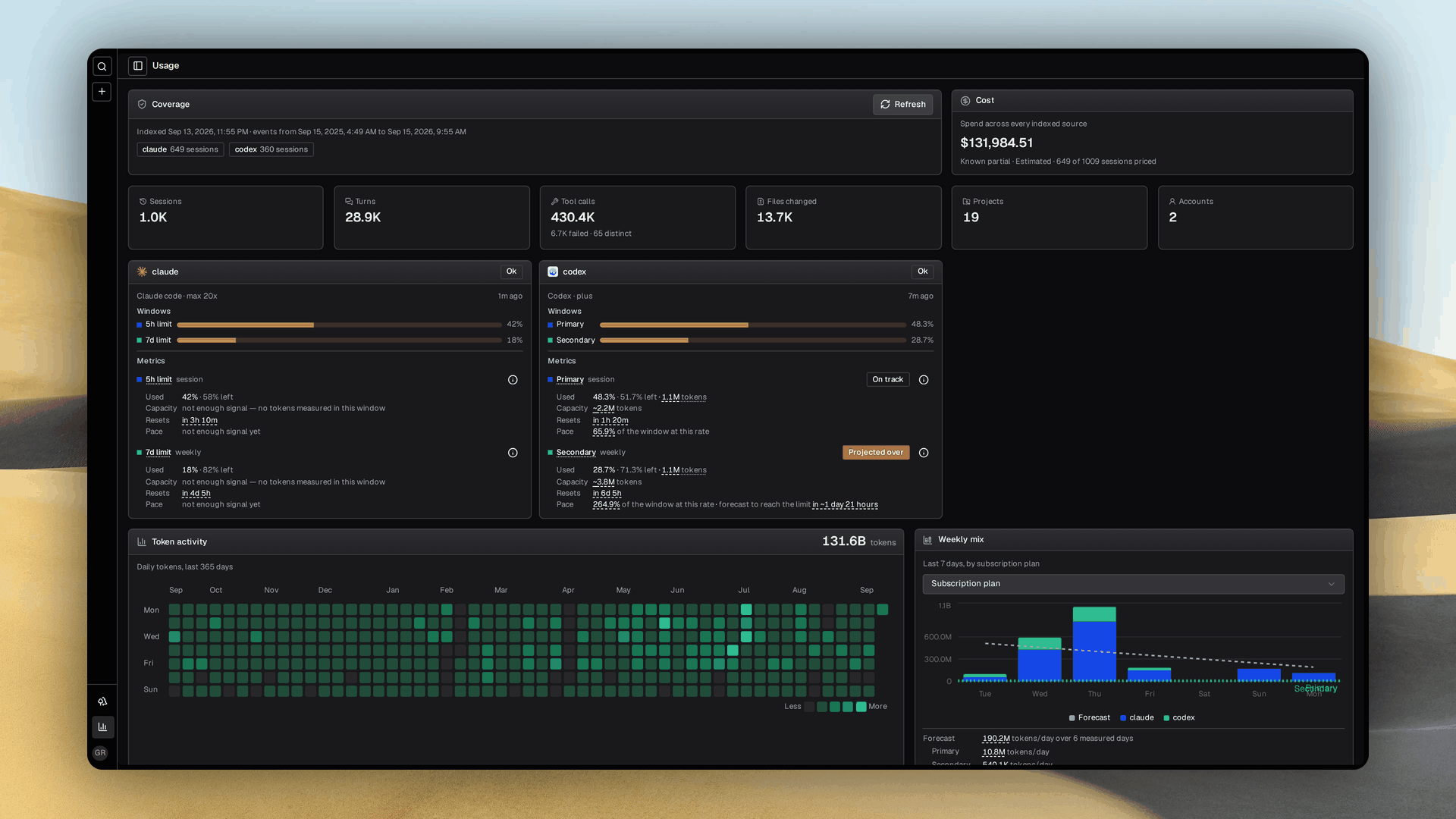
Task: Click the '131.6B' tokens total
Action: pos(844,541)
